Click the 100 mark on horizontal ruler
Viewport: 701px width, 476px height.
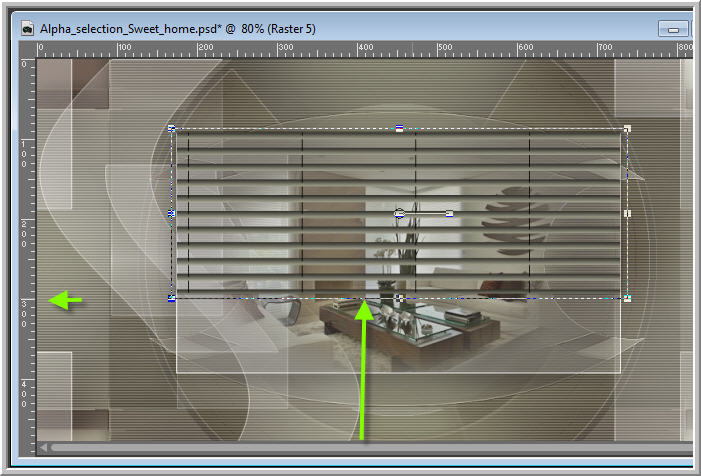point(125,47)
